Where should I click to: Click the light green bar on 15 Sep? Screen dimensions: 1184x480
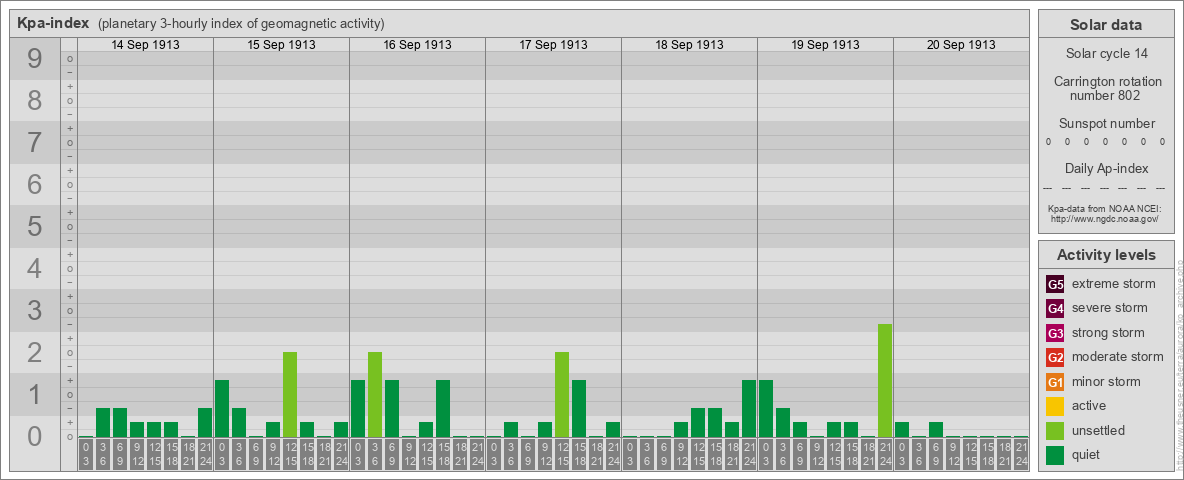pyautogui.click(x=290, y=394)
